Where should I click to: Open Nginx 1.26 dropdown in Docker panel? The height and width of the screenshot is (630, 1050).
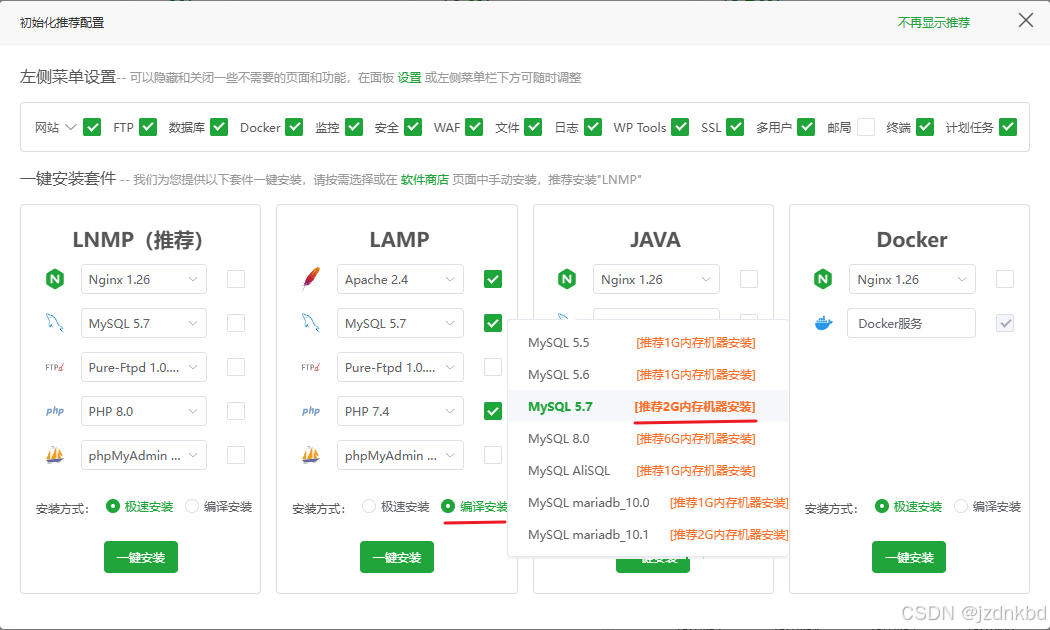[x=913, y=279]
